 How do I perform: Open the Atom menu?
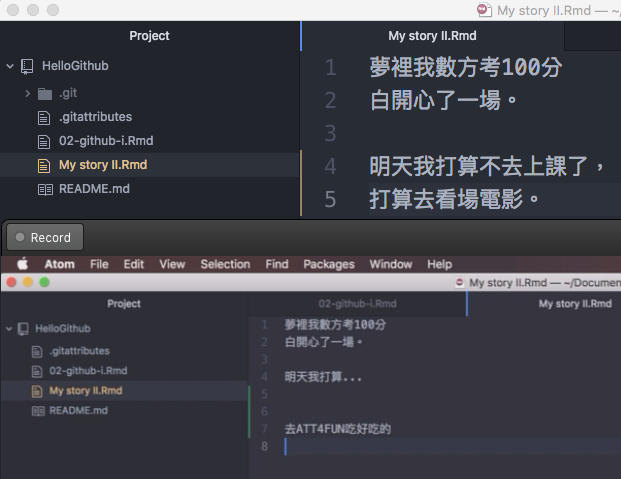59,264
